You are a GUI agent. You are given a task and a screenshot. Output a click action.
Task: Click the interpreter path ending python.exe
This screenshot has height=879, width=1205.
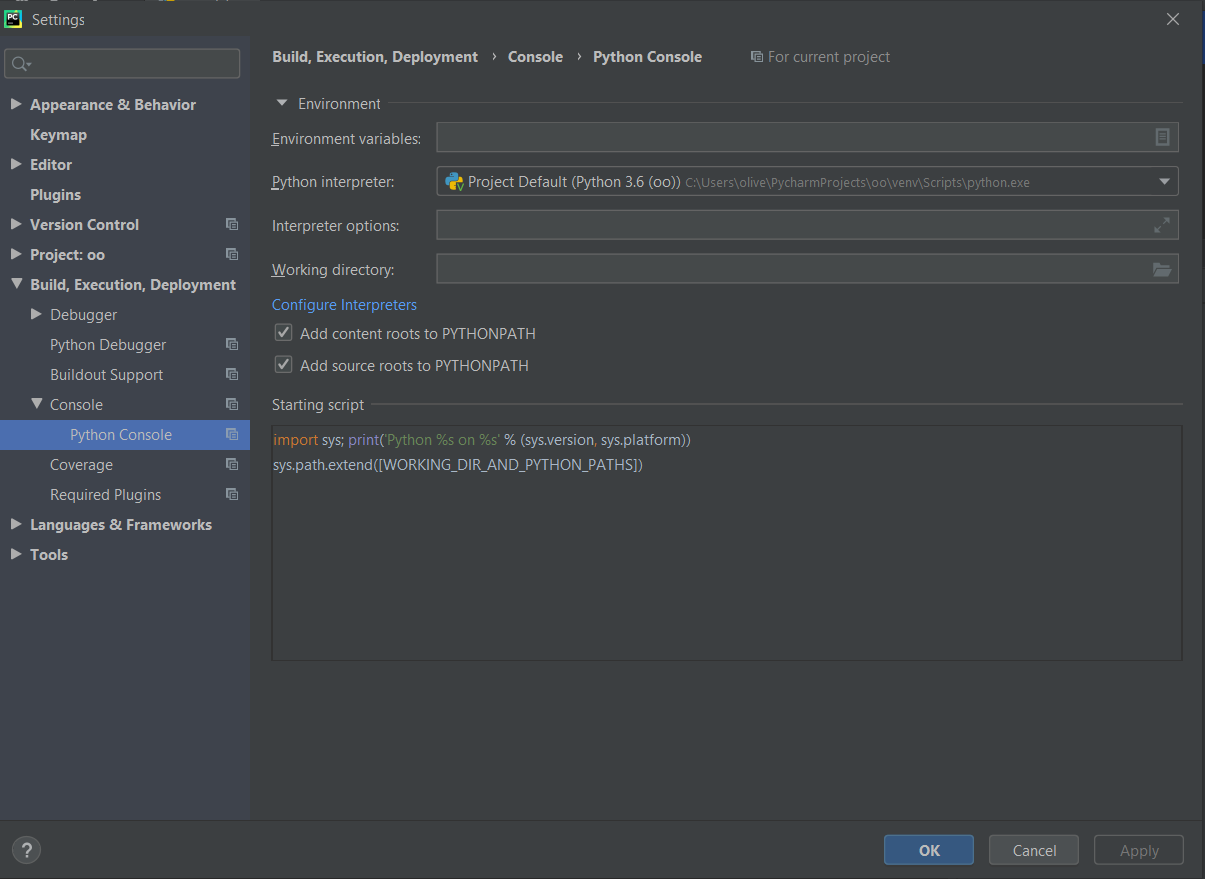point(857,183)
